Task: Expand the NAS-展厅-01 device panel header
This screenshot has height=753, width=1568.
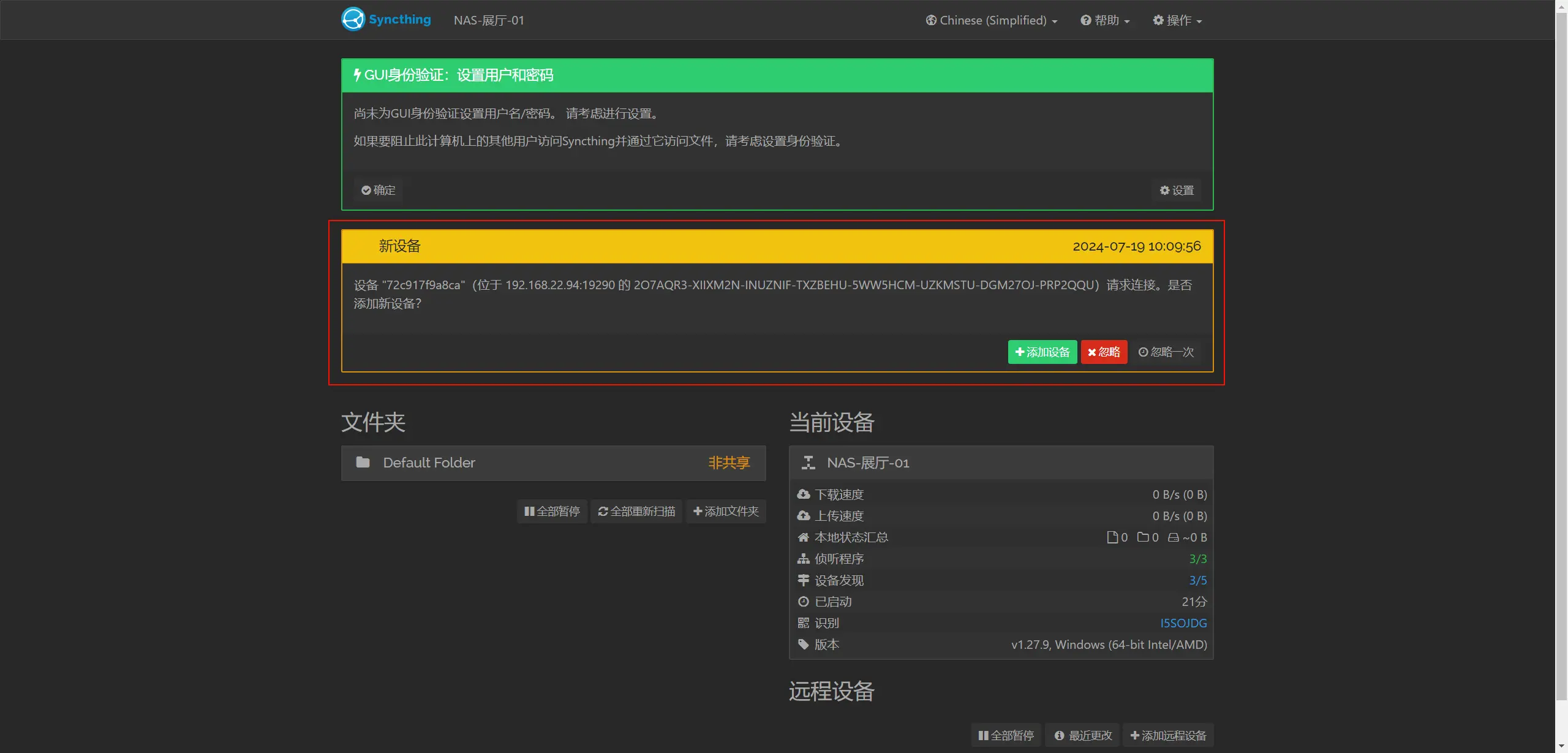Action: [1001, 463]
